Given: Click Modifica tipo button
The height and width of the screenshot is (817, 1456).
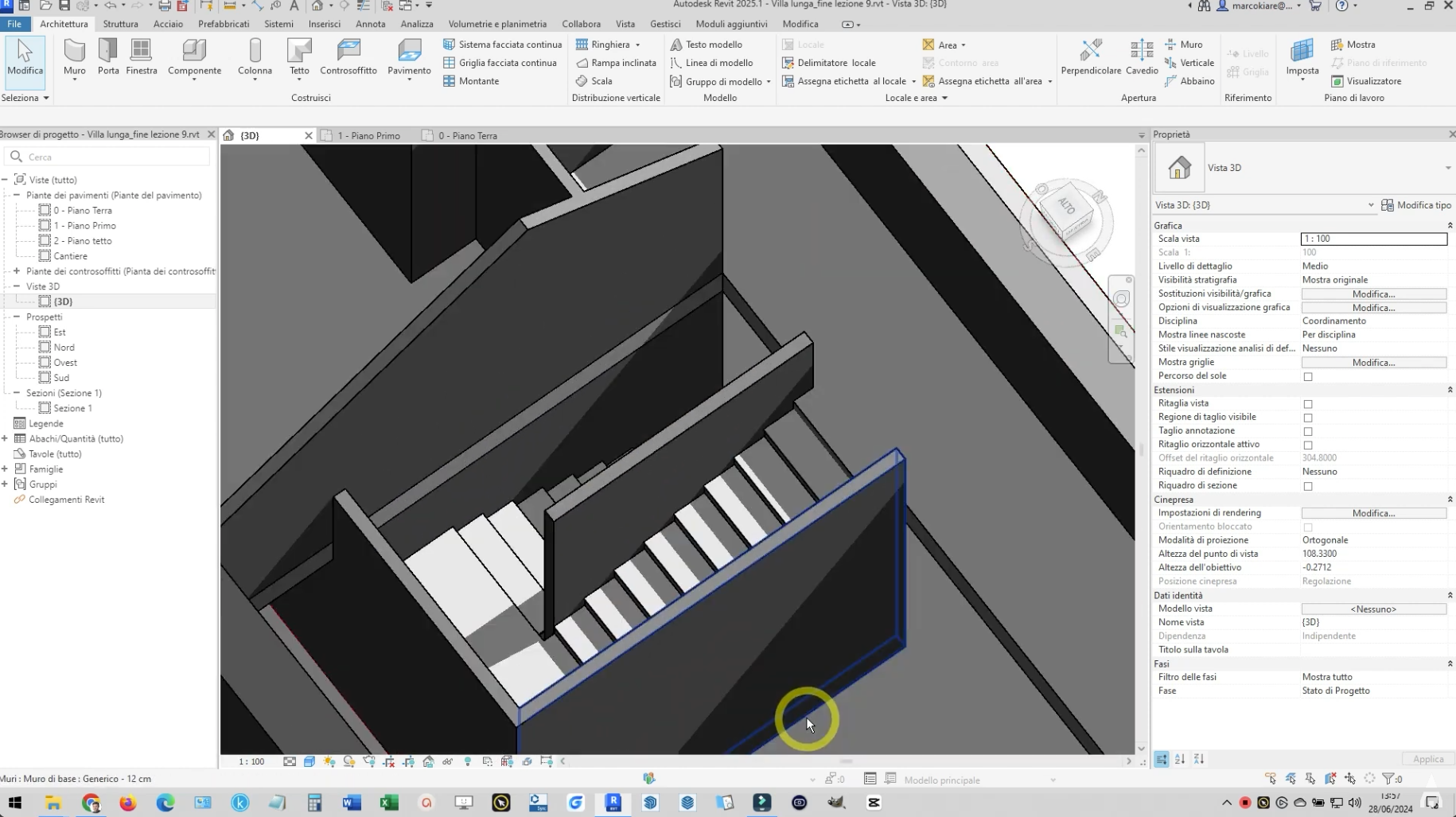Looking at the screenshot, I should pyautogui.click(x=1416, y=205).
